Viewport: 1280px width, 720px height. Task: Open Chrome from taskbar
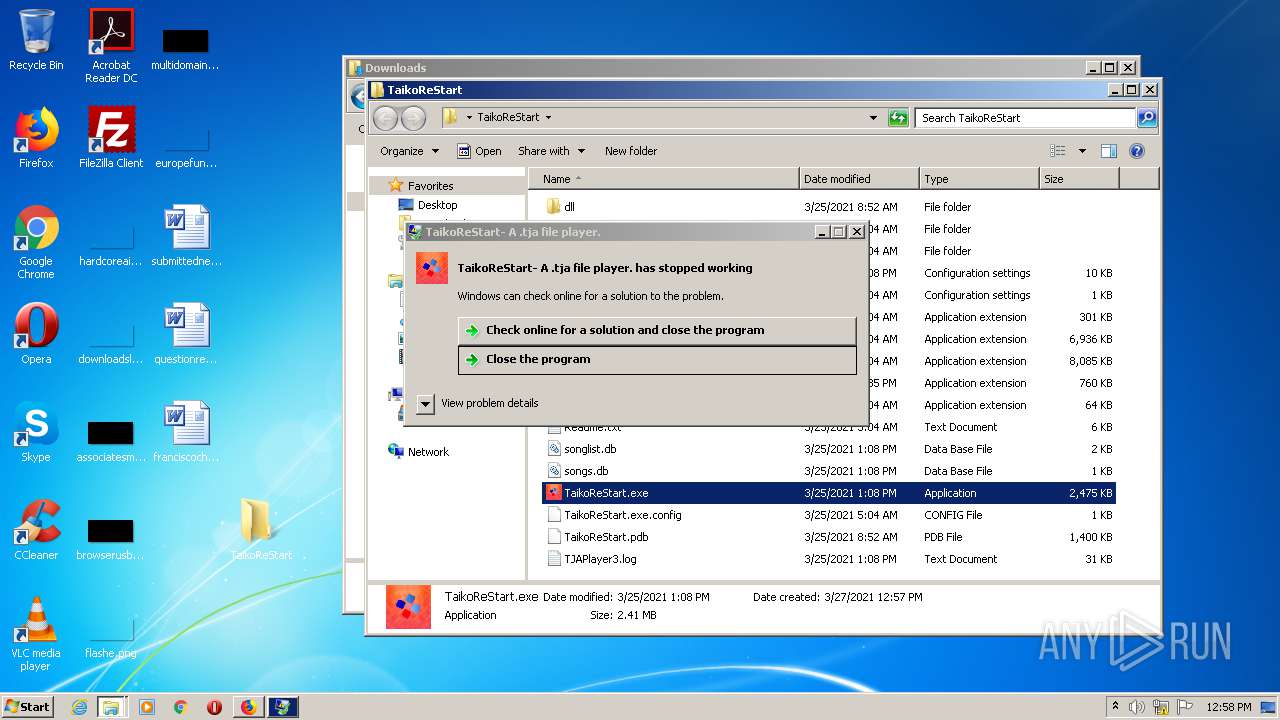tap(180, 707)
